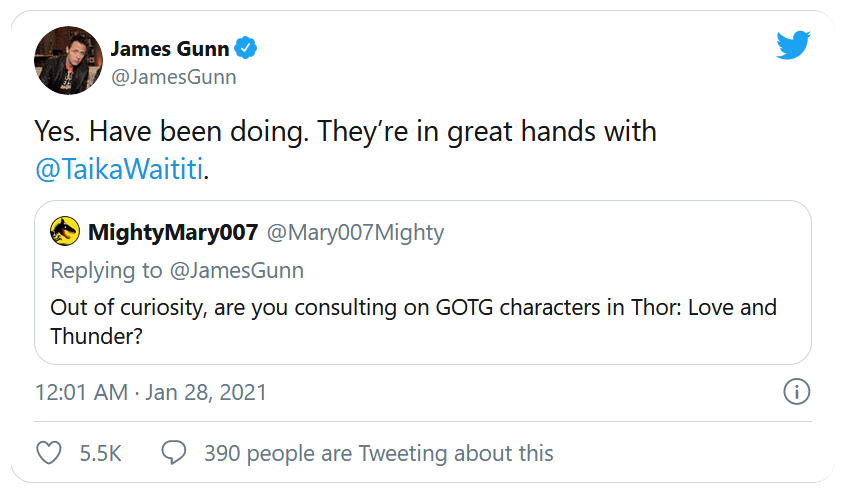
Task: Open James Gunn's profile photo
Action: 68,61
